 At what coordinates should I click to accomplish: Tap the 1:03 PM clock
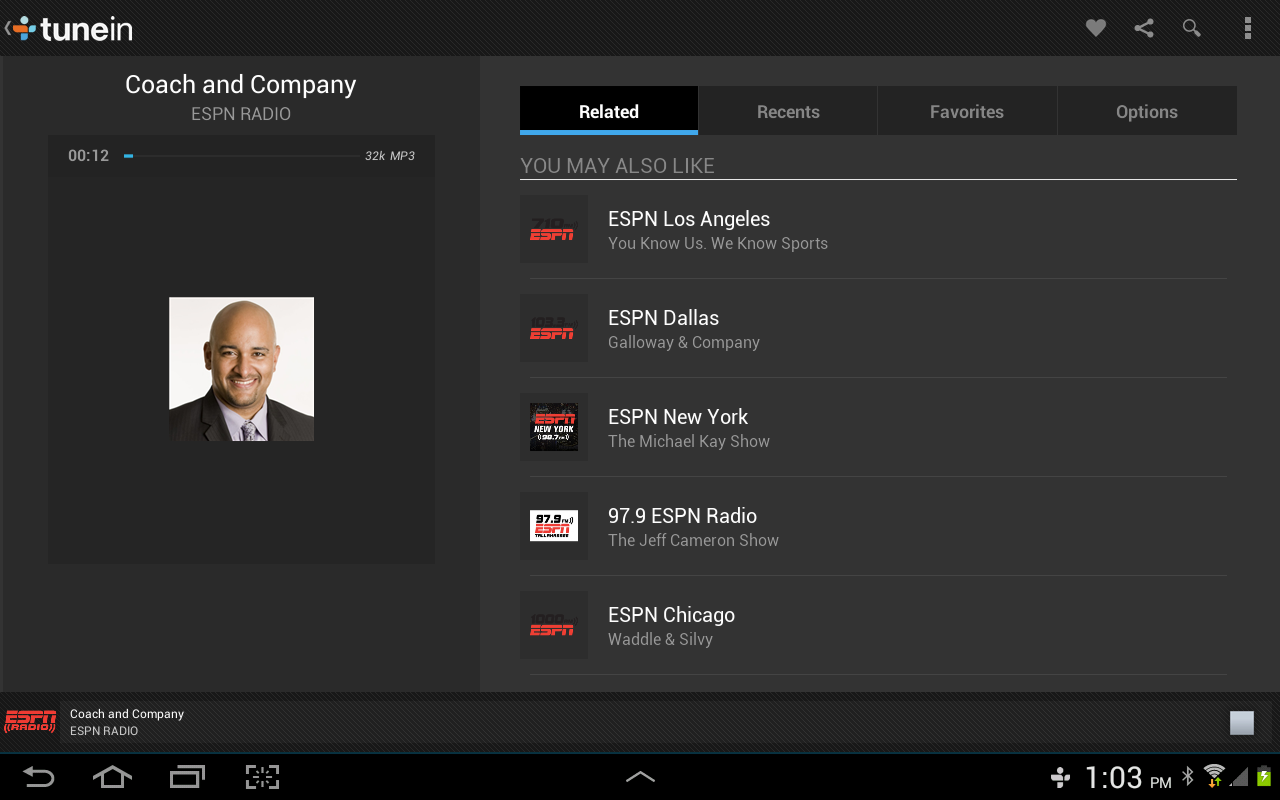[1128, 778]
